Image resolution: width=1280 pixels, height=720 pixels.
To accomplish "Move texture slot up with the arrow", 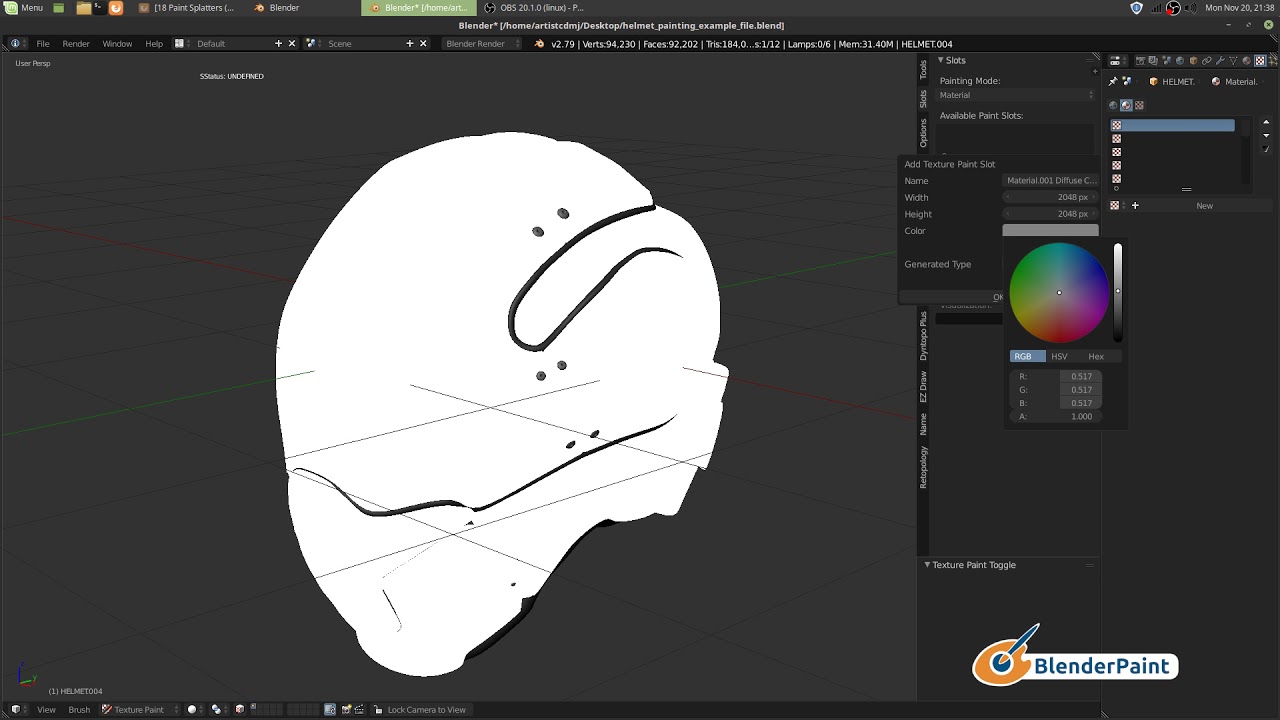I will click(x=1266, y=123).
